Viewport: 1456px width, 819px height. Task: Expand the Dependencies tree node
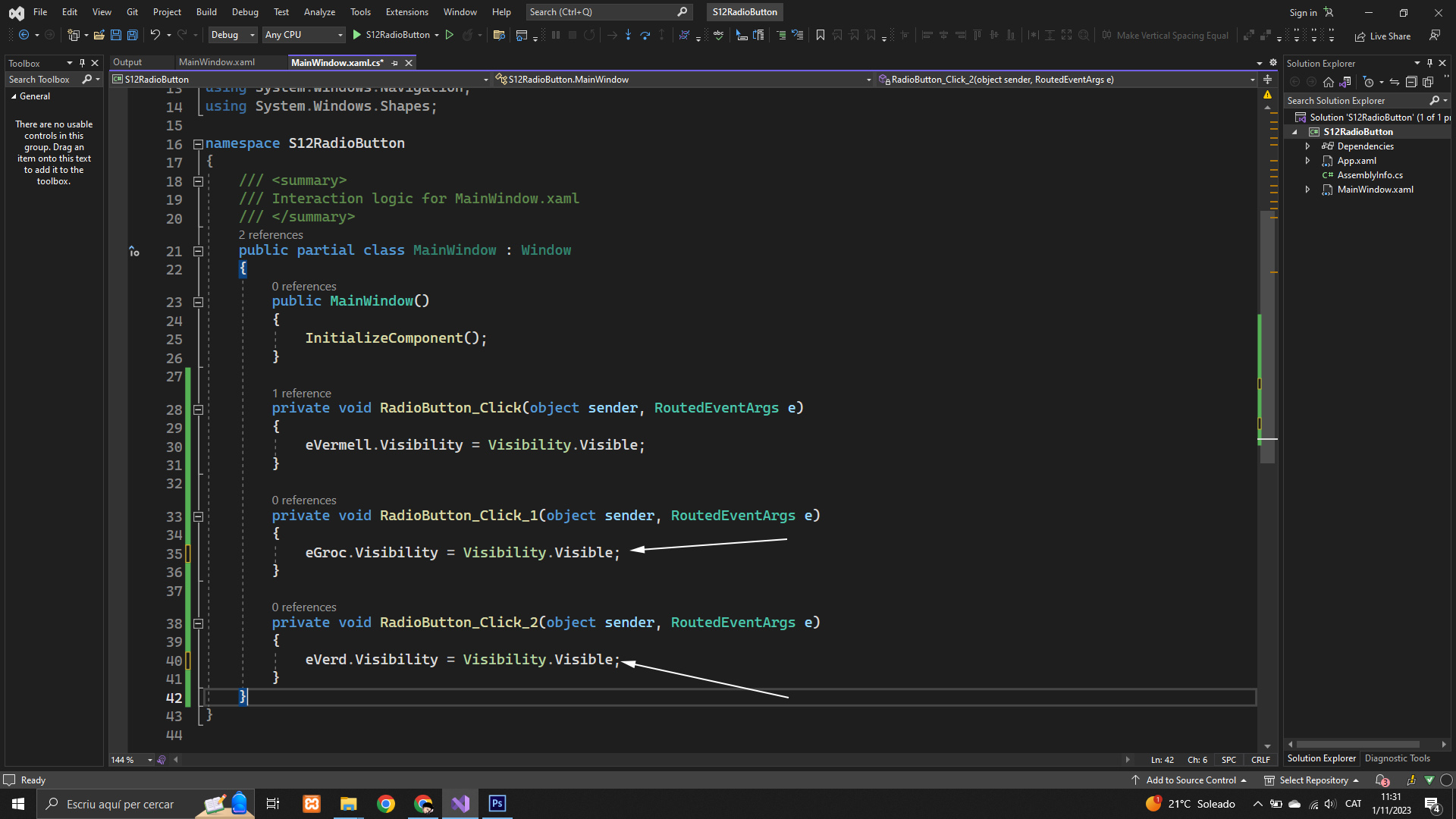pos(1307,146)
